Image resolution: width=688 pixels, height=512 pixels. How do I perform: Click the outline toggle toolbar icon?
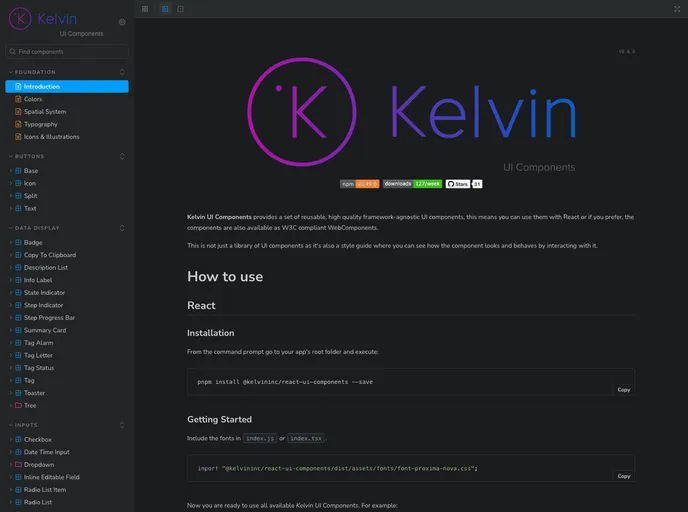pyautogui.click(x=180, y=9)
